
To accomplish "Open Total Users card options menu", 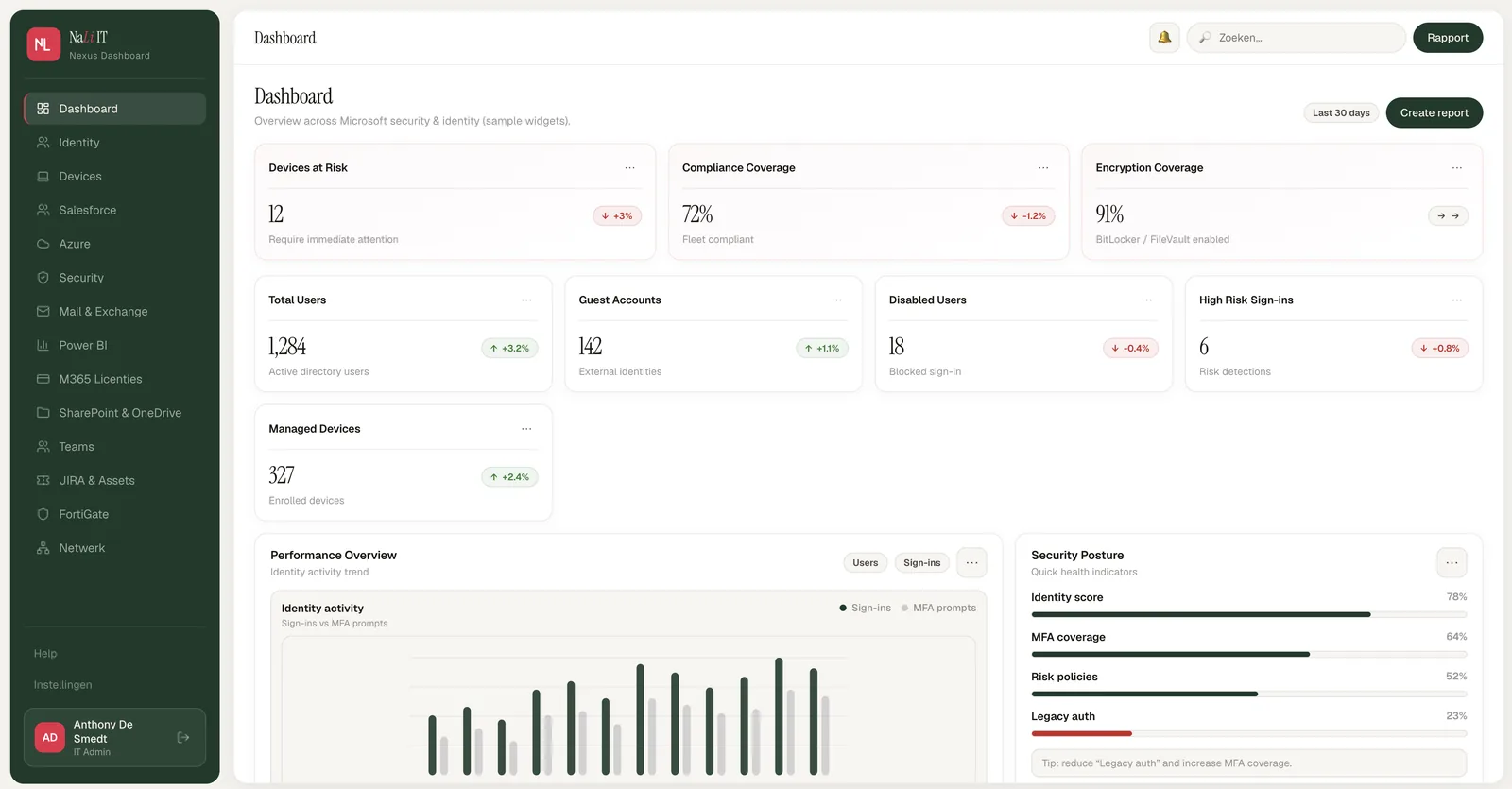I will tap(526, 300).
